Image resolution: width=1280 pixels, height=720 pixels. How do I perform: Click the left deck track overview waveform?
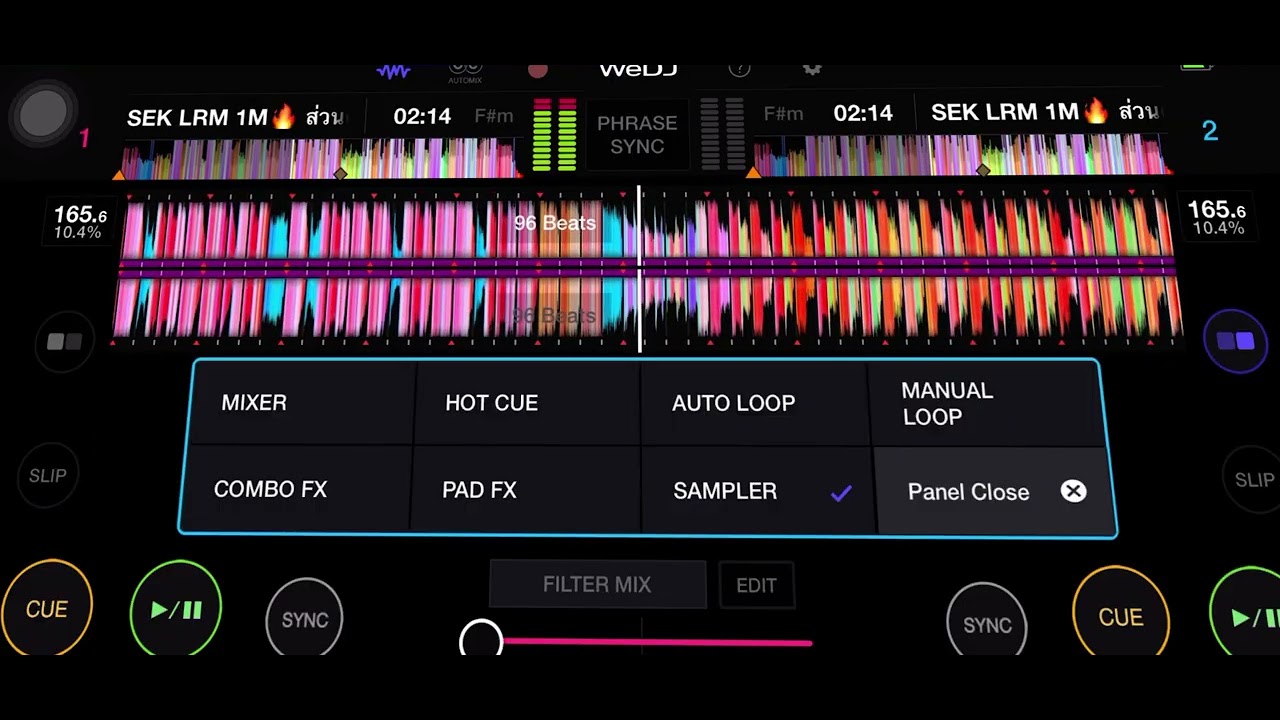tap(320, 159)
